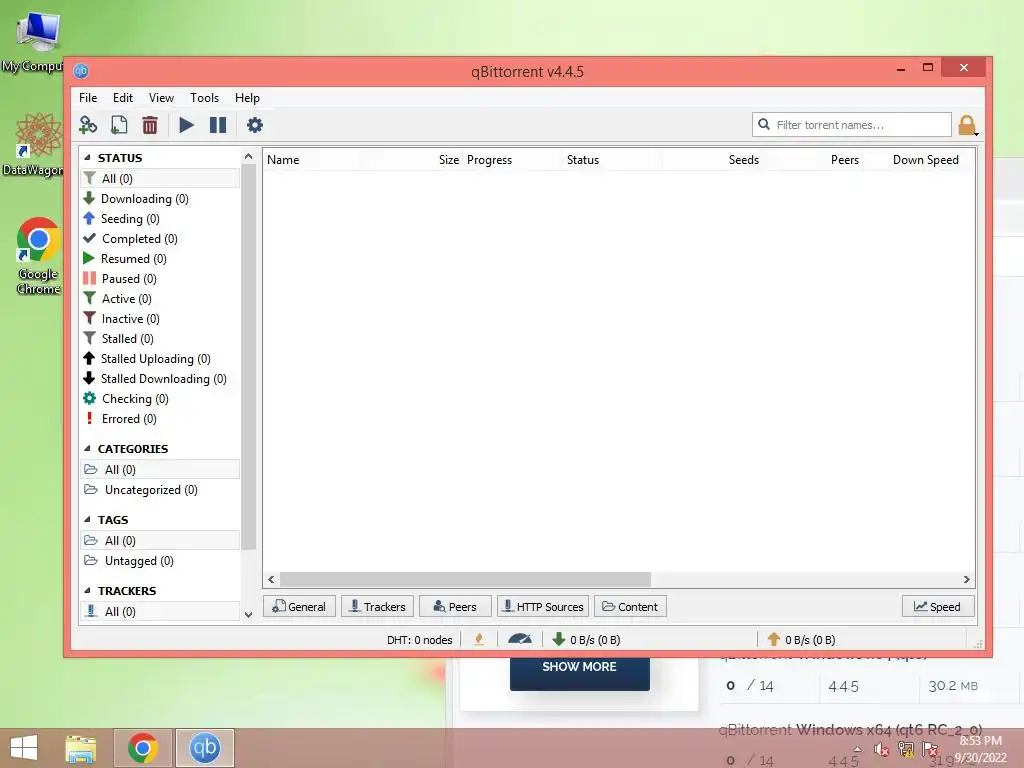The width and height of the screenshot is (1024, 768).
Task: Click the Filter torrent names search field
Action: pos(852,125)
